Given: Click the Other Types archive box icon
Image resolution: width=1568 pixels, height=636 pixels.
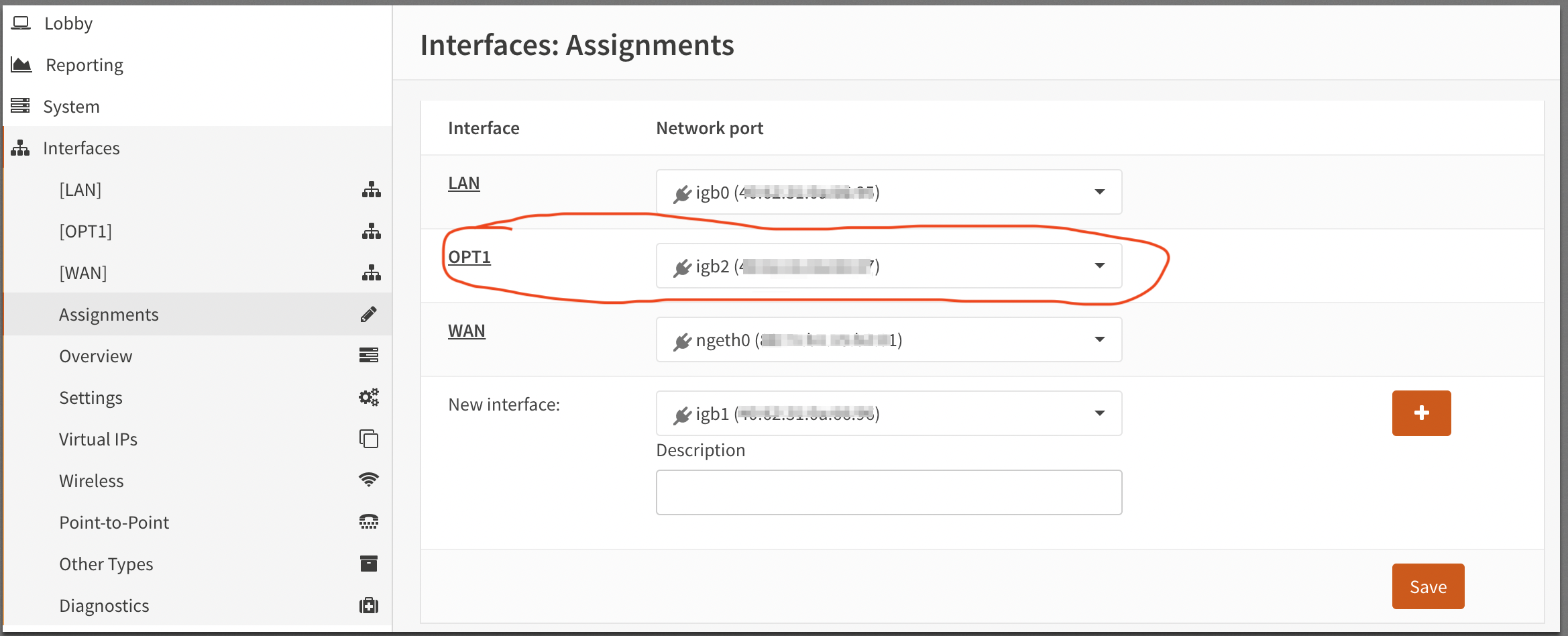Looking at the screenshot, I should (368, 564).
